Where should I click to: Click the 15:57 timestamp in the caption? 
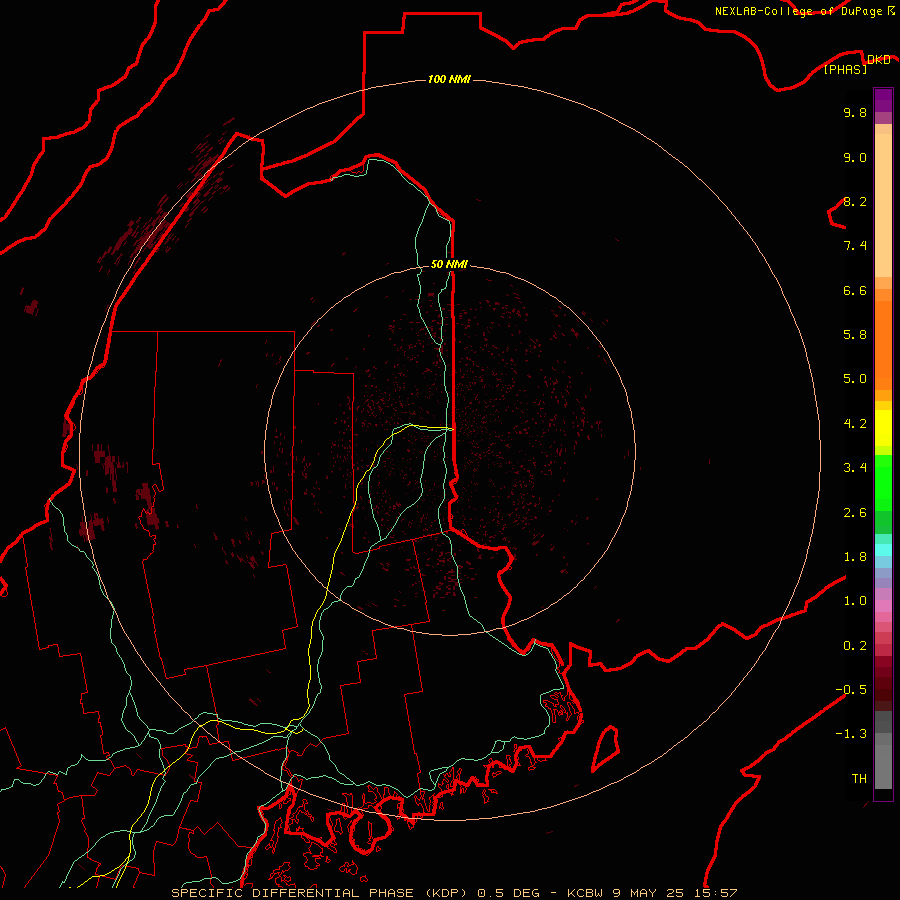point(716,893)
